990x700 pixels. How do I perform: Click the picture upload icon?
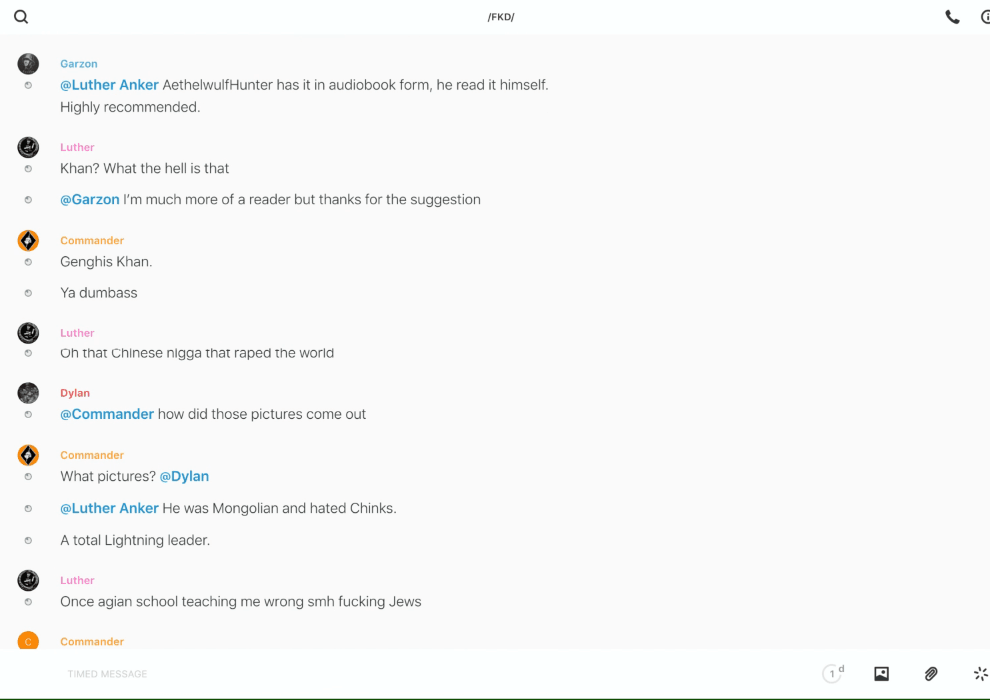point(881,674)
